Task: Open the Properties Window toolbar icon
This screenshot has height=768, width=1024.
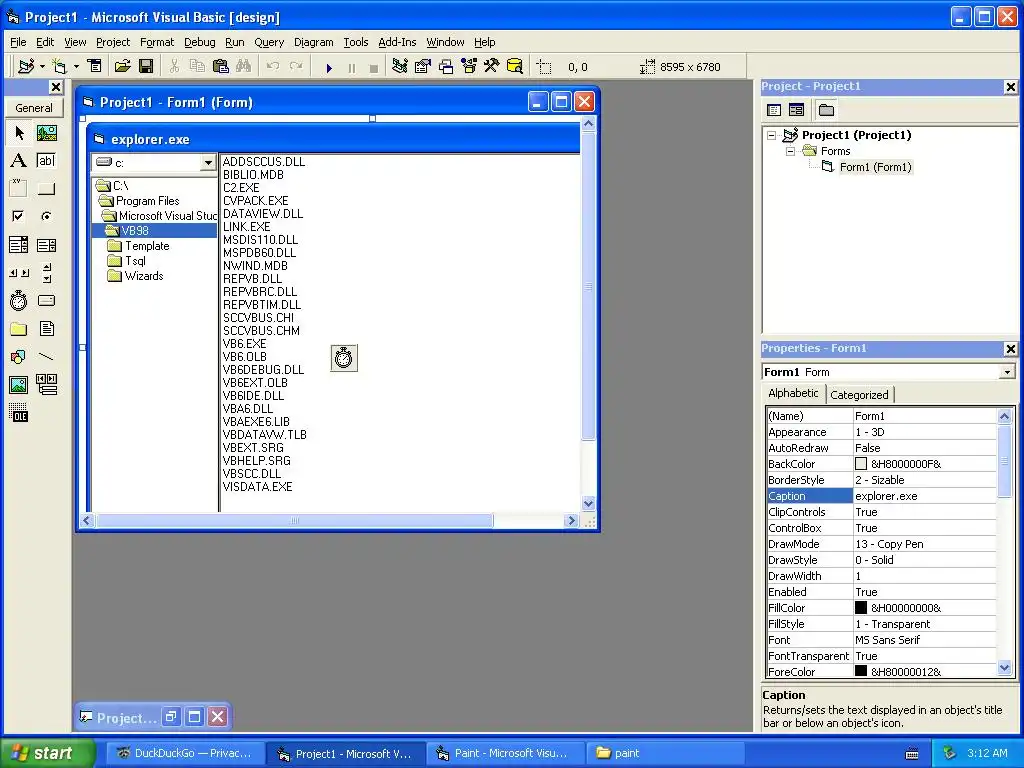Action: coord(423,66)
